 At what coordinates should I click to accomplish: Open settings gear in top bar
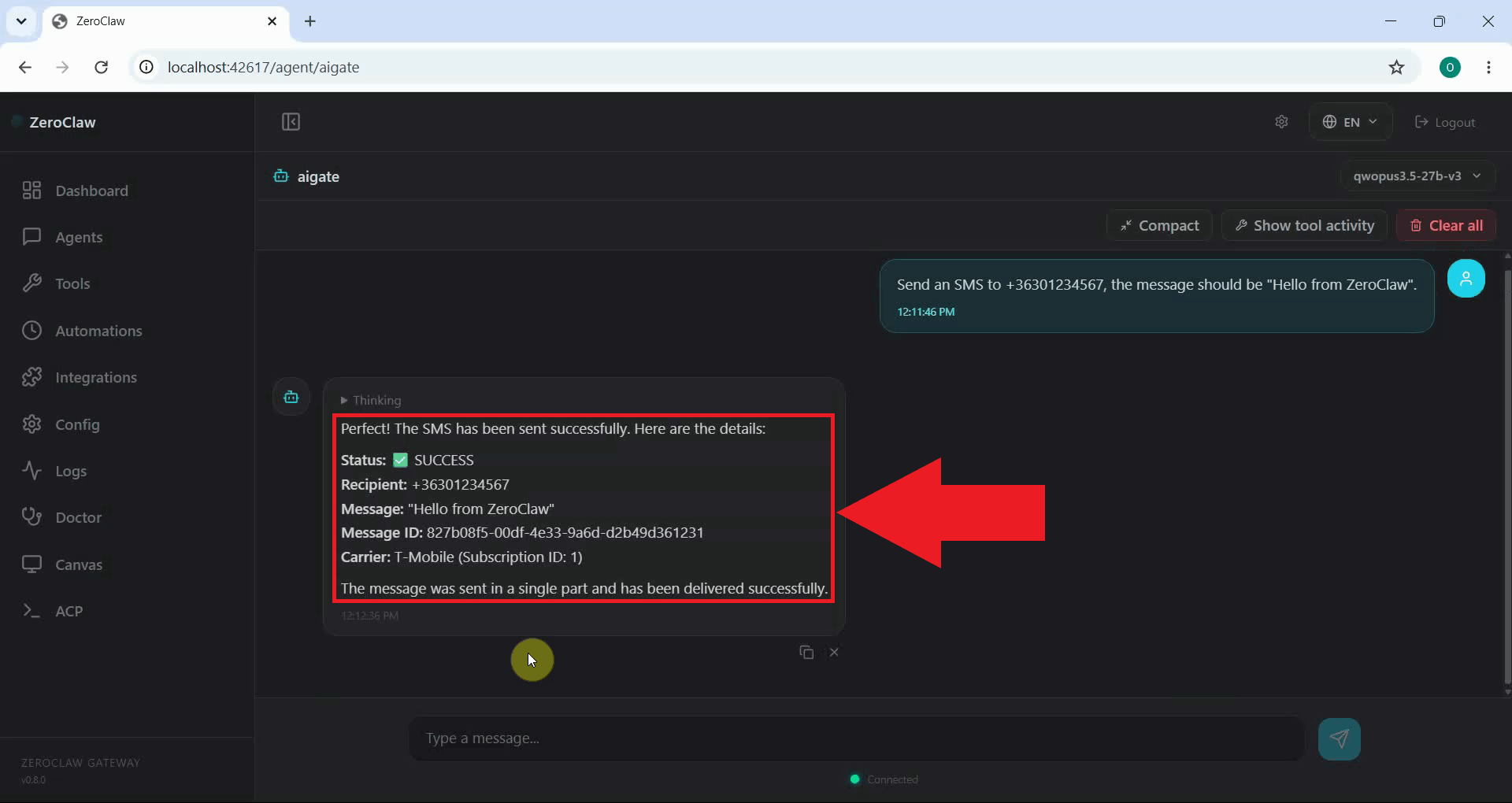click(x=1281, y=122)
